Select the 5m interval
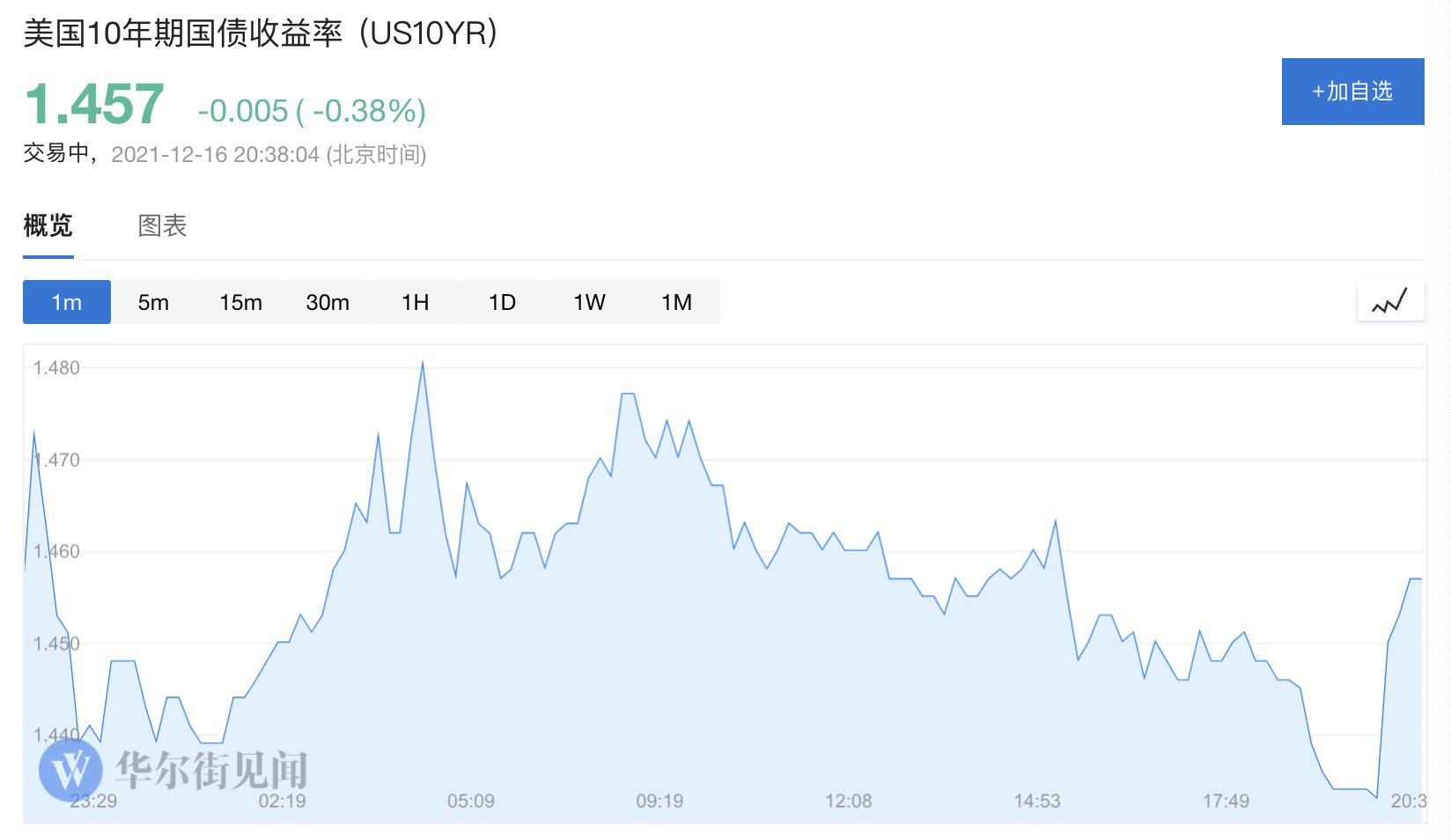Screen dimensions: 1451x840 153,302
